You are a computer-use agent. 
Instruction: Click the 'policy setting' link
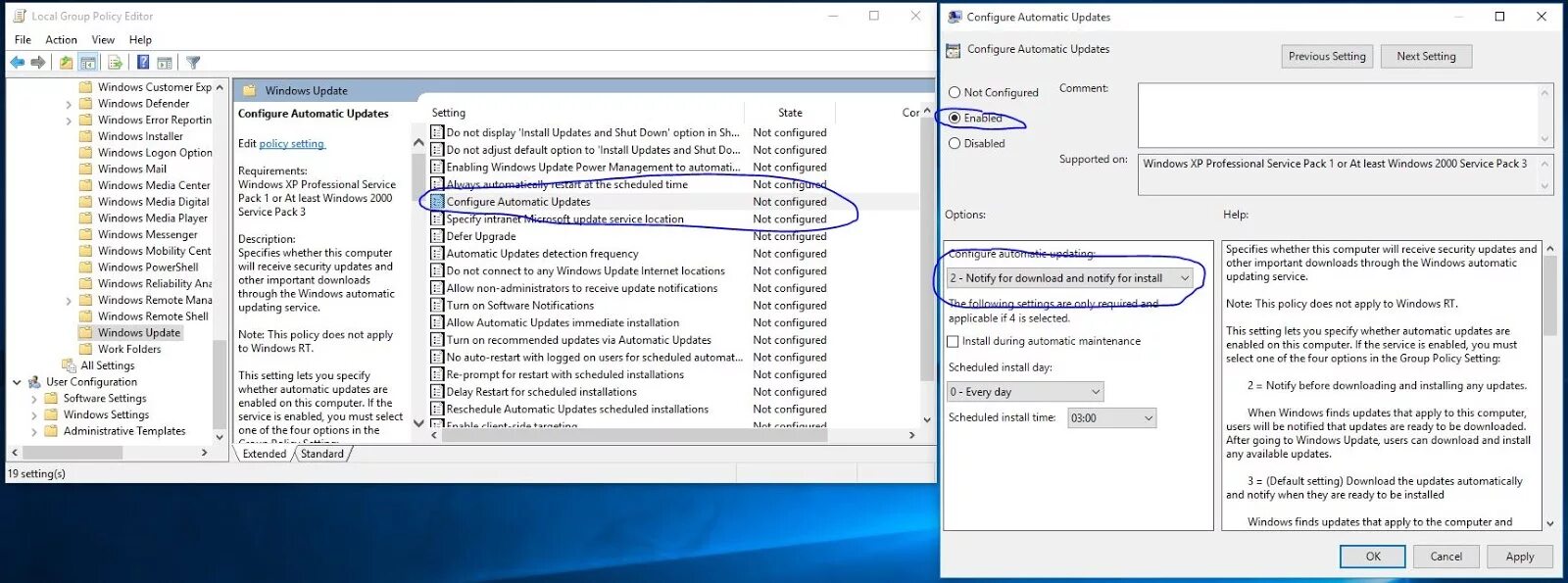291,144
